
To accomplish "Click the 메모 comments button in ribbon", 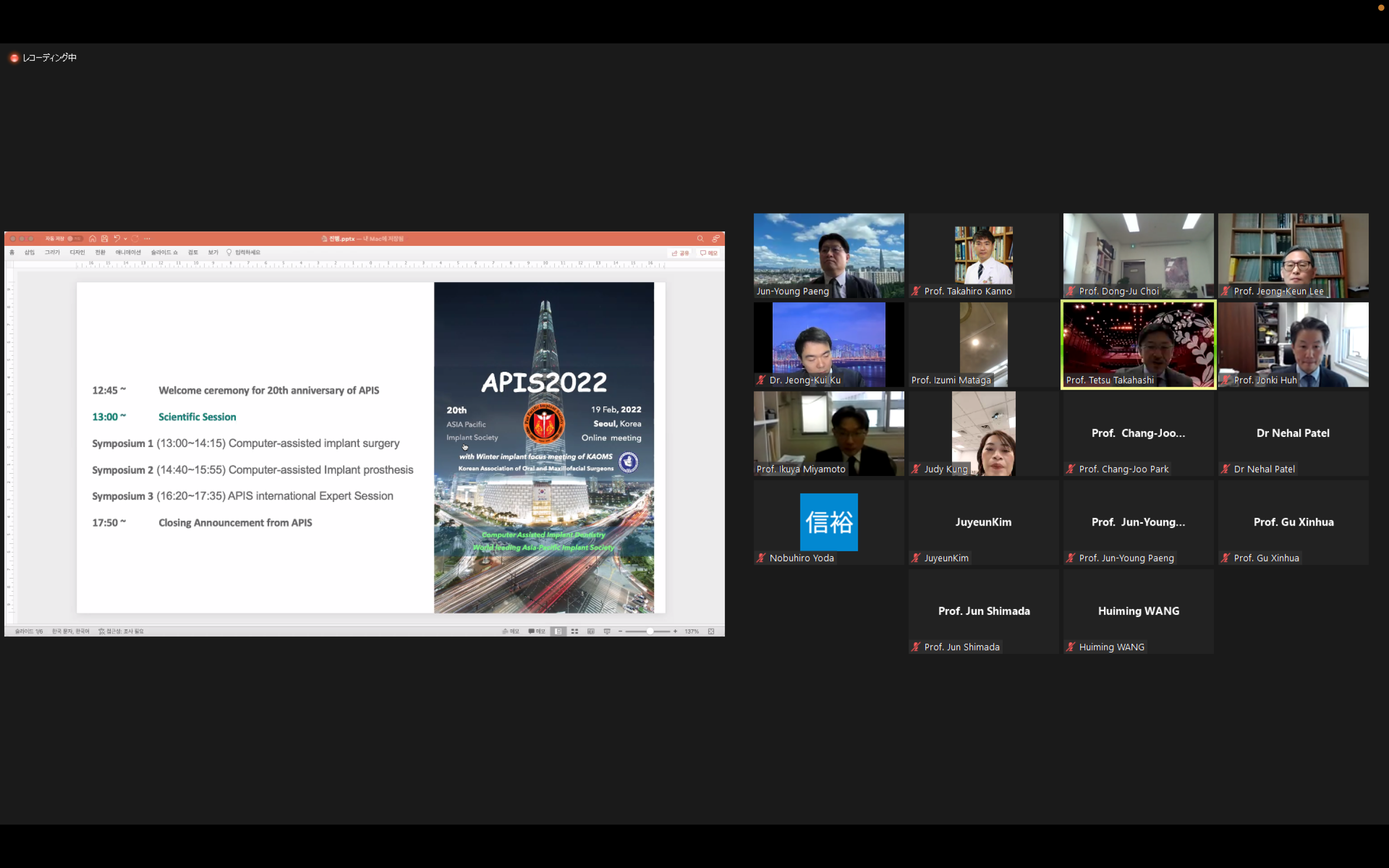I will 709,253.
